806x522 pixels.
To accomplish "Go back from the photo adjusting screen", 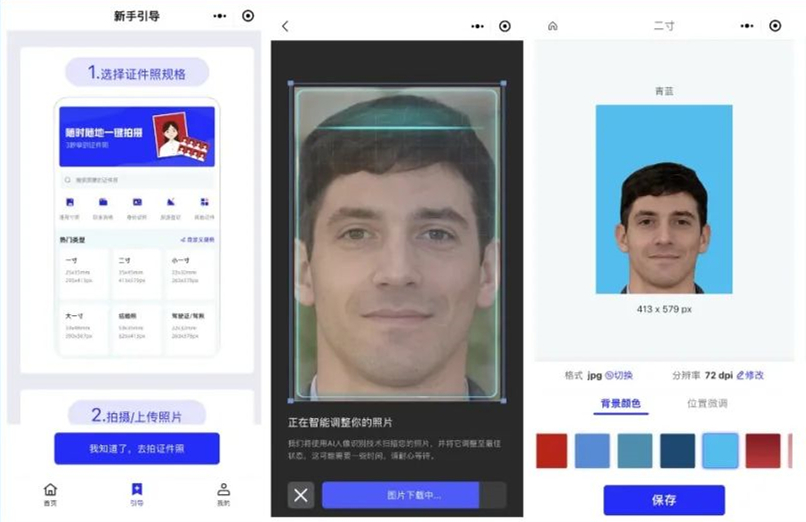I will (285, 26).
